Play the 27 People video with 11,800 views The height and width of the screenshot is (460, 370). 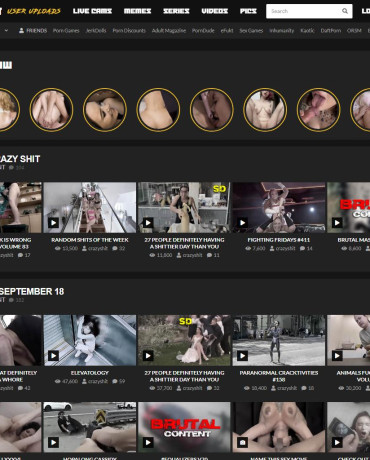[x=148, y=222]
